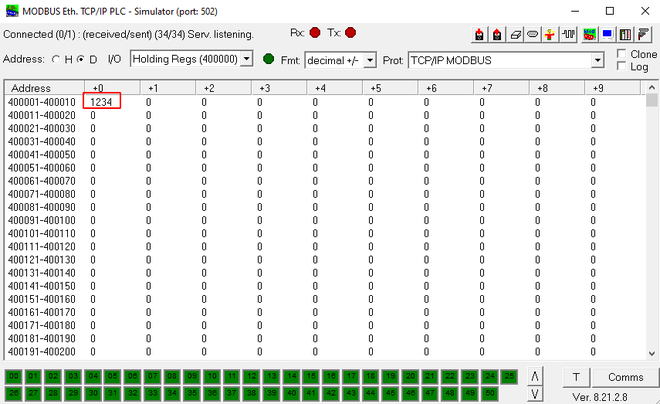Click the +9 column header

(612, 88)
